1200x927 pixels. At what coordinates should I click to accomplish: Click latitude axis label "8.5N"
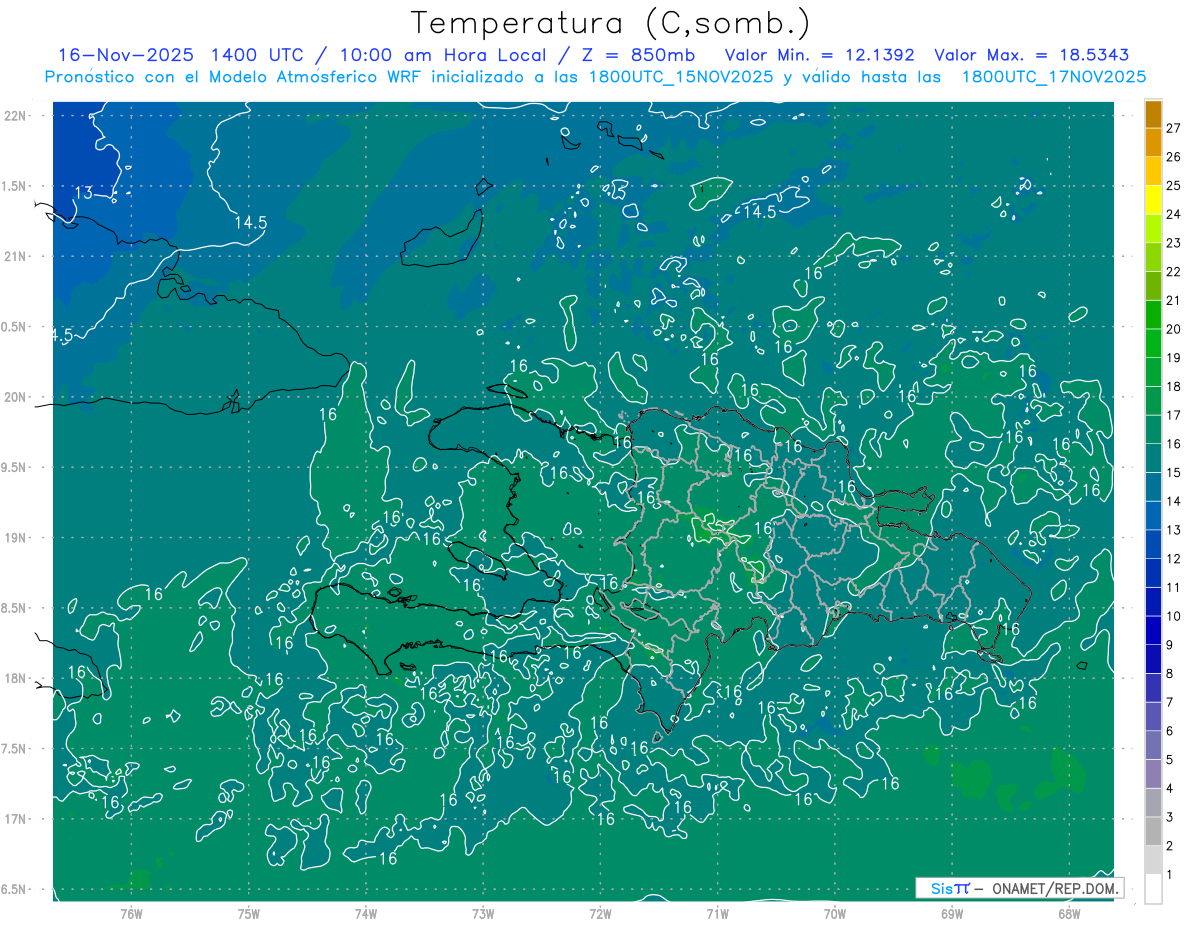(14, 609)
